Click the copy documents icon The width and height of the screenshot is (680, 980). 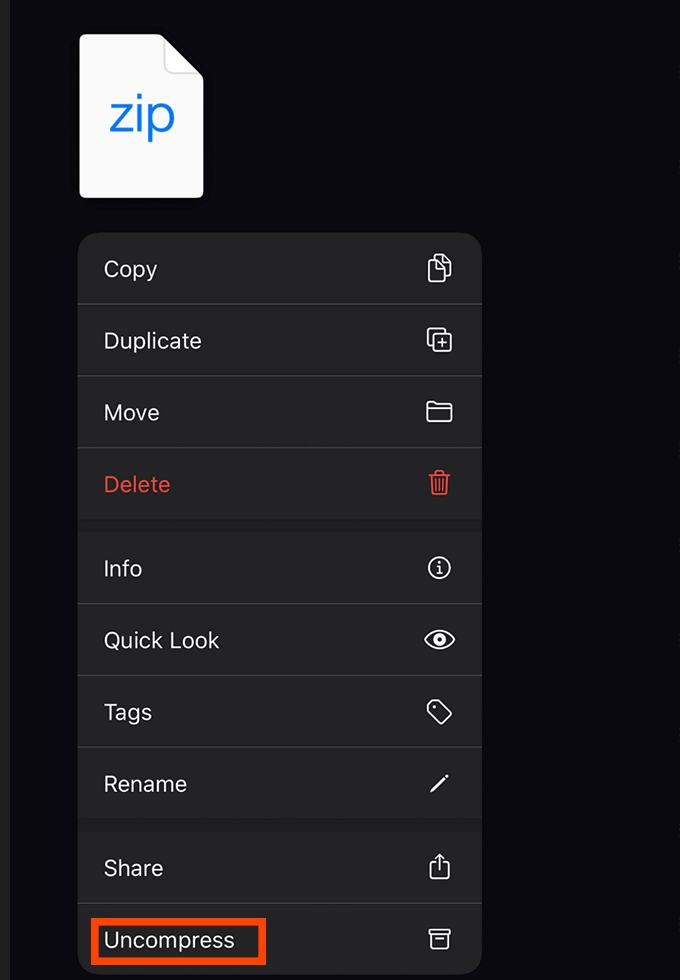coord(439,268)
